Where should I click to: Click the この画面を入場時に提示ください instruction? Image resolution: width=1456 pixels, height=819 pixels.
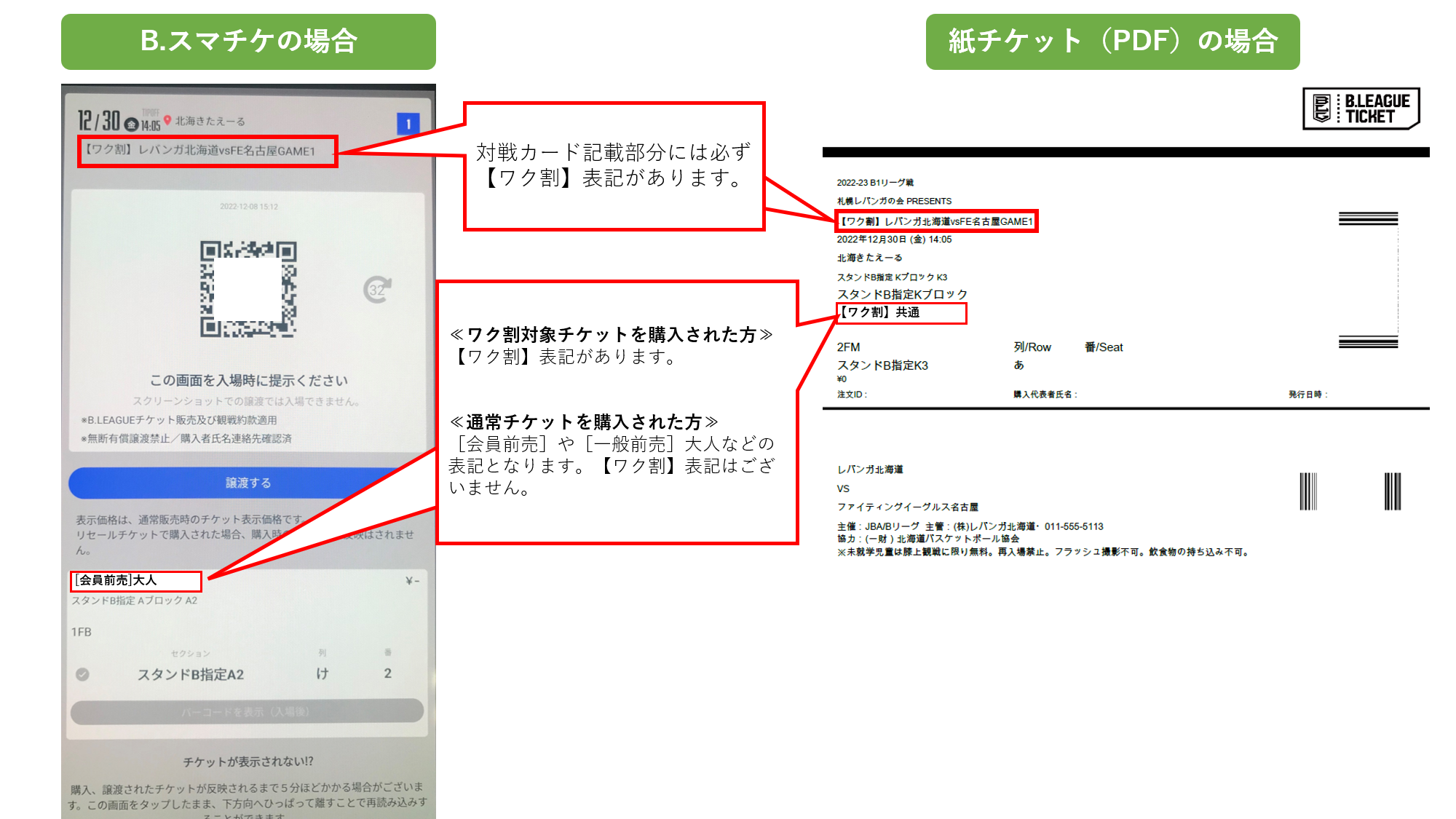pyautogui.click(x=248, y=380)
